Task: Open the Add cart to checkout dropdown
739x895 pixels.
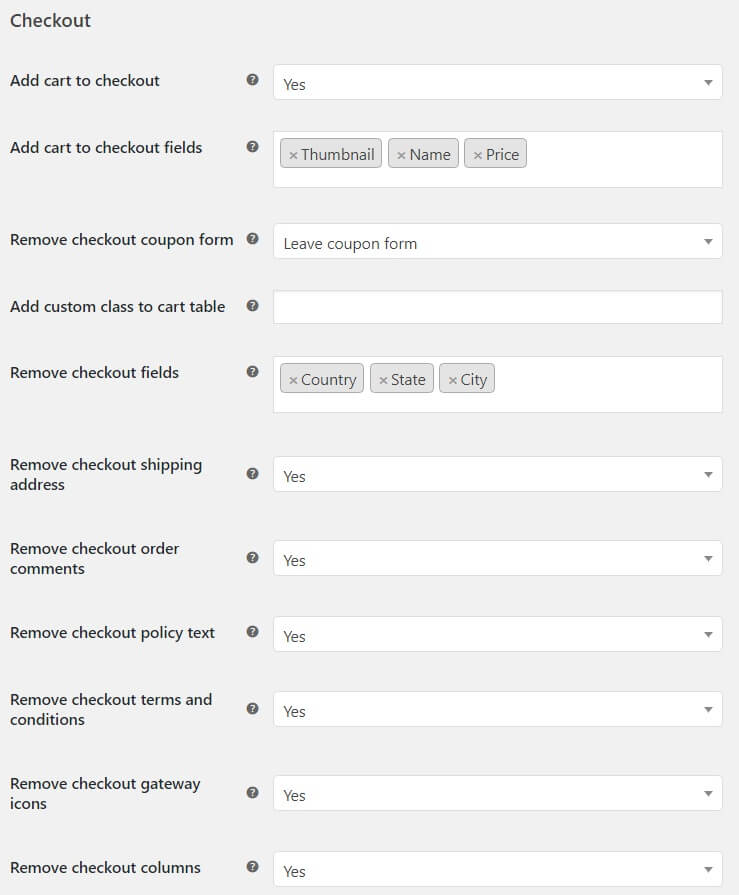Action: pyautogui.click(x=498, y=82)
